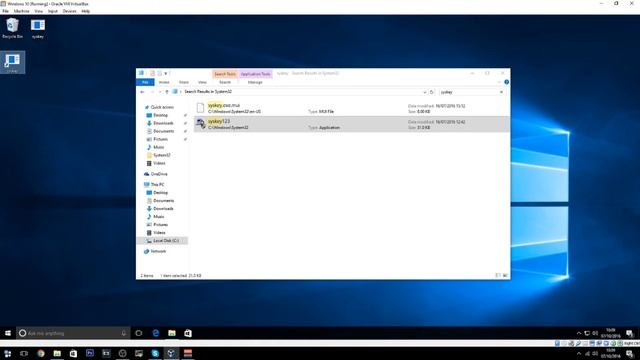
Task: Open Documents under Quick access
Action: (x=163, y=131)
